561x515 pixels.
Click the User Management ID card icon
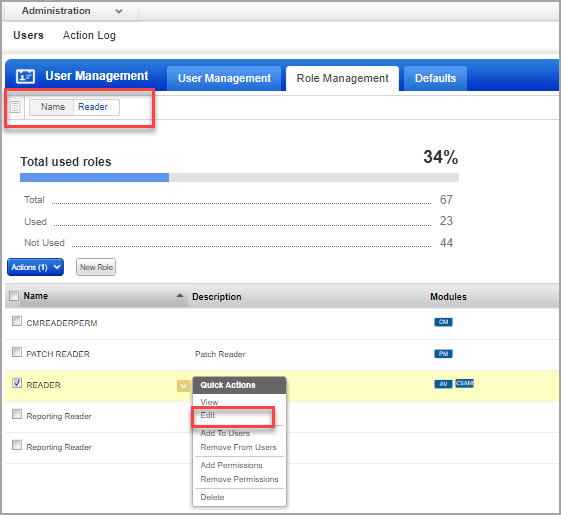pyautogui.click(x=25, y=76)
